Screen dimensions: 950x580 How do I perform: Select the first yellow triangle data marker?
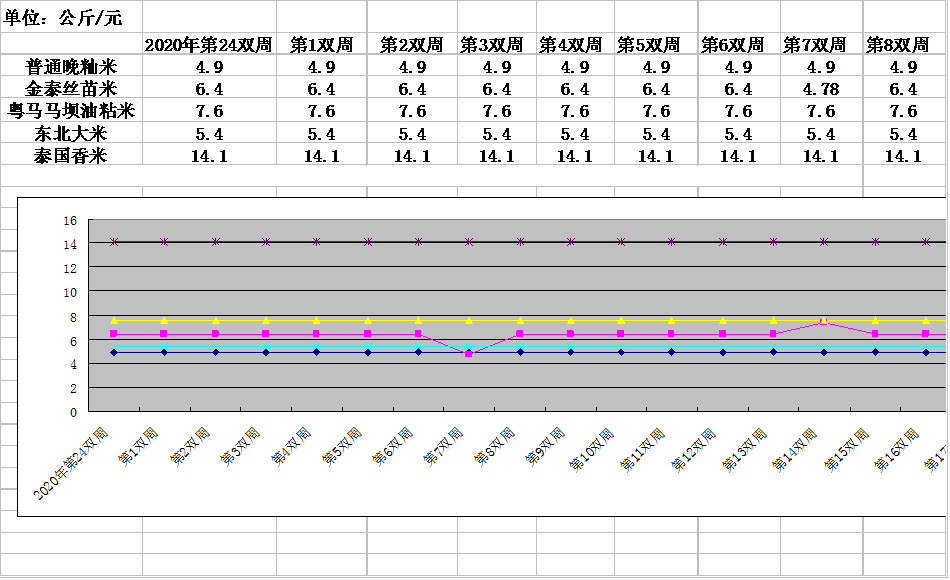(x=114, y=320)
